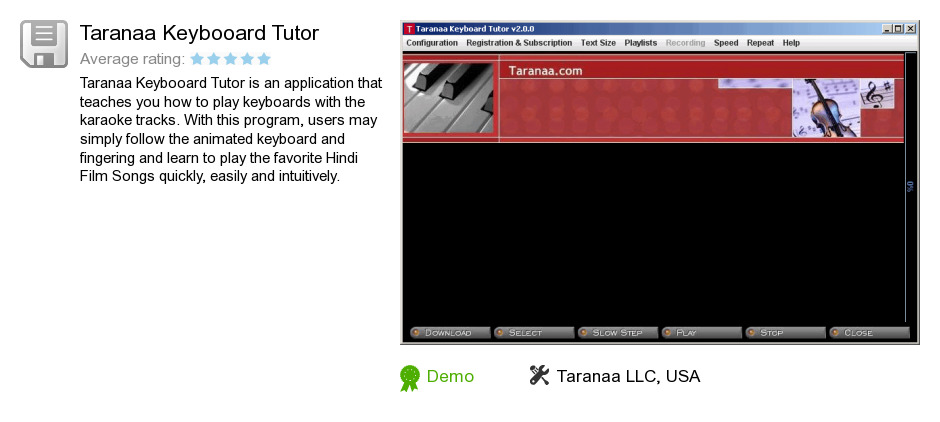Click the violin image in banner
Viewport: 940px width, 422px height.
coord(826,108)
